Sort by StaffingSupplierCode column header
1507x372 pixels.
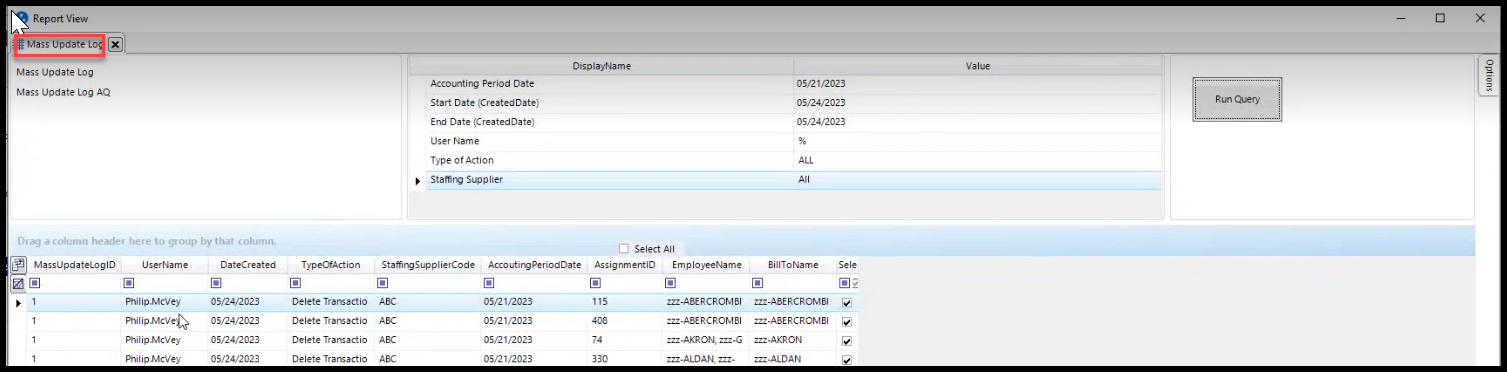point(428,265)
